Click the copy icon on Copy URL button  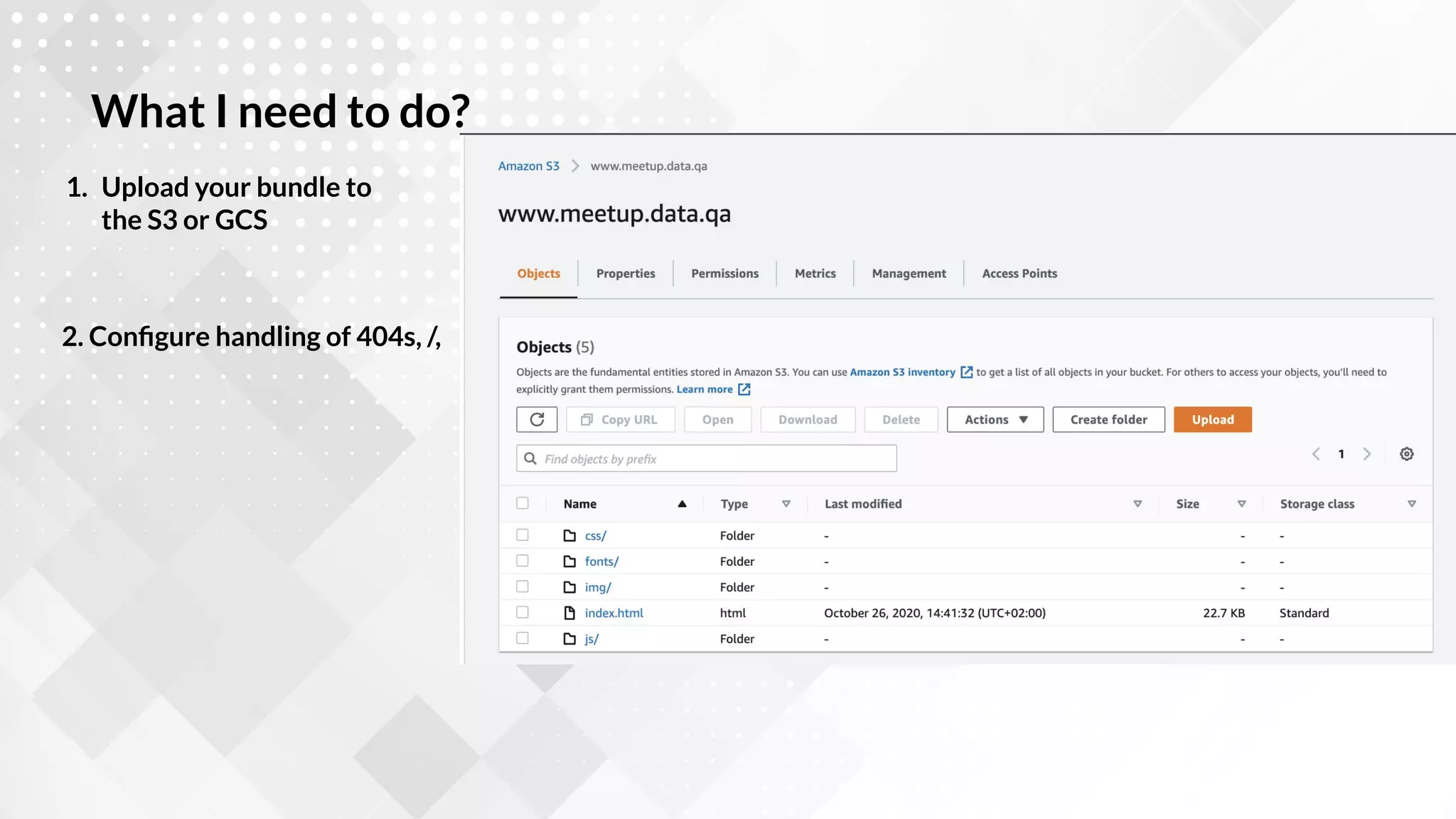[587, 419]
